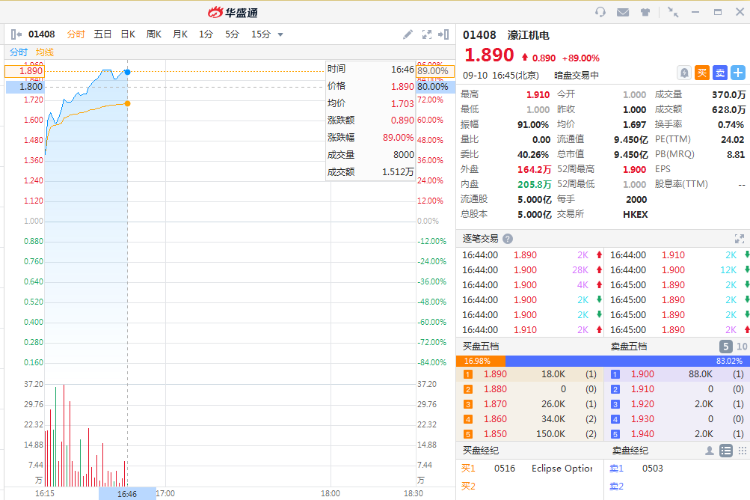Add stock to watchlist plus icon
Screen dimensions: 750x500
tap(738, 72)
